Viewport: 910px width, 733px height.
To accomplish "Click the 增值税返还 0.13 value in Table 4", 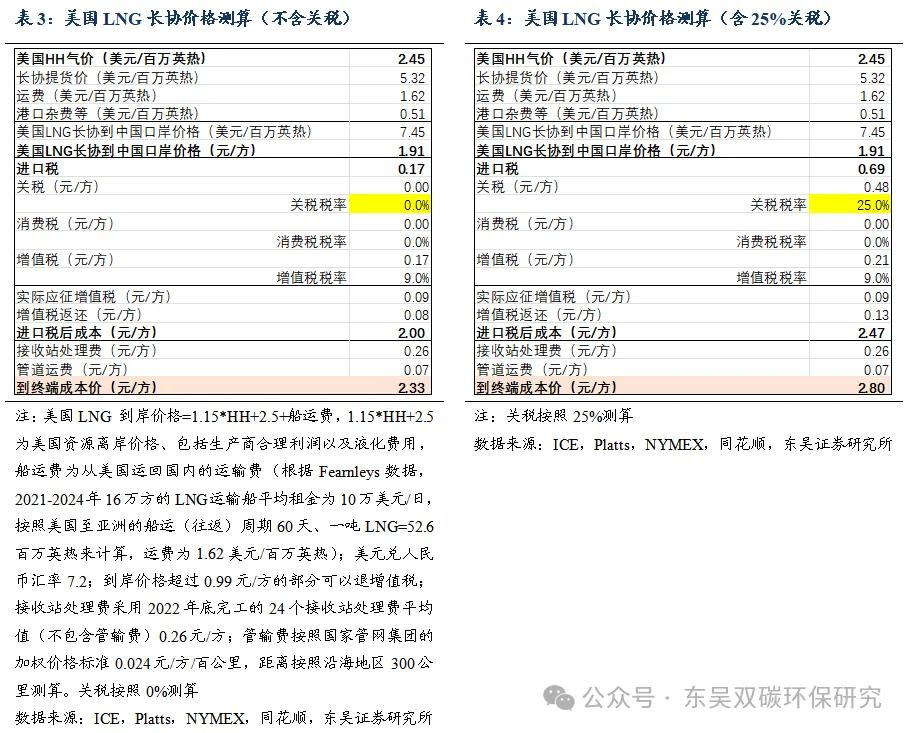I will click(x=876, y=315).
